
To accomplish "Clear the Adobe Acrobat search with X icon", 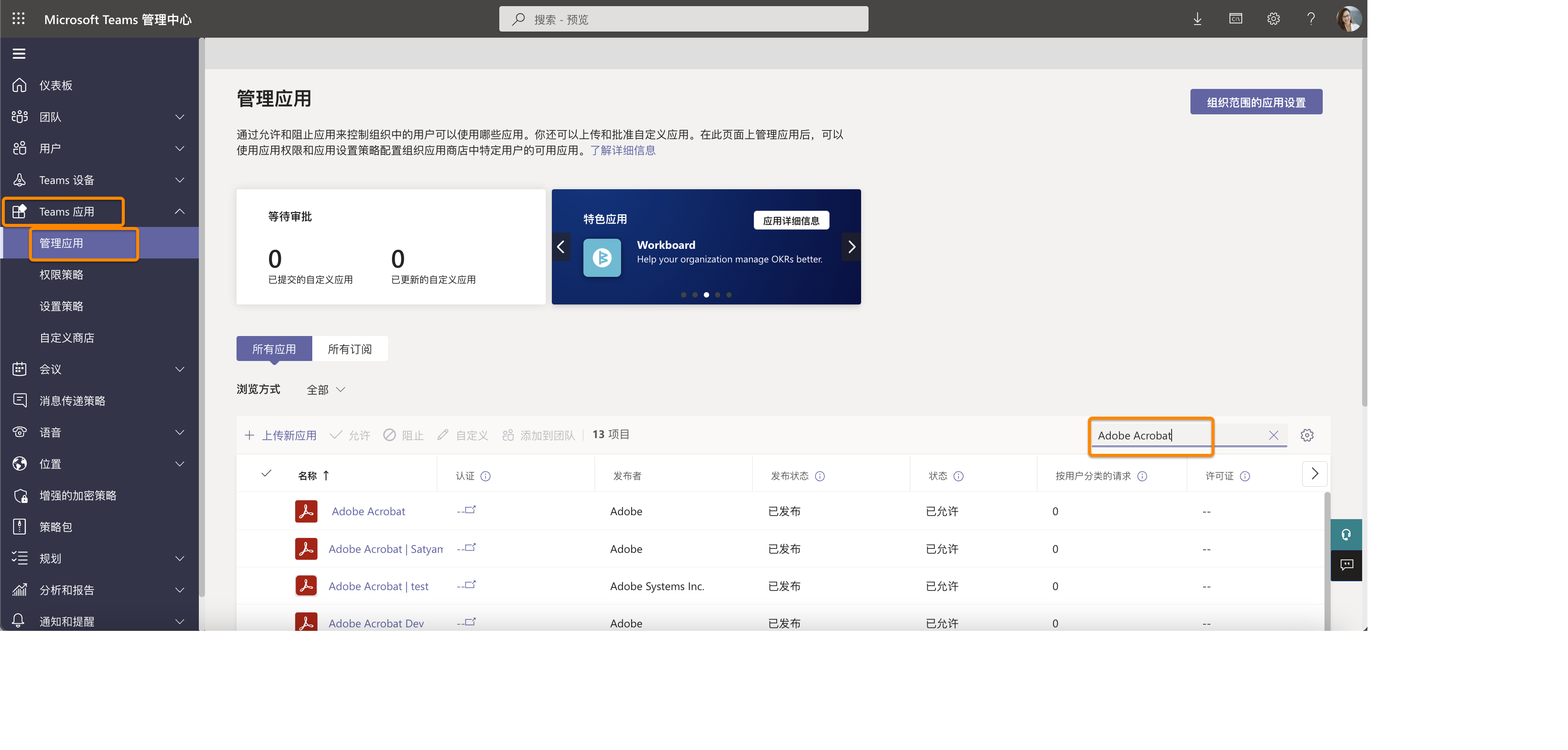I will [1273, 435].
